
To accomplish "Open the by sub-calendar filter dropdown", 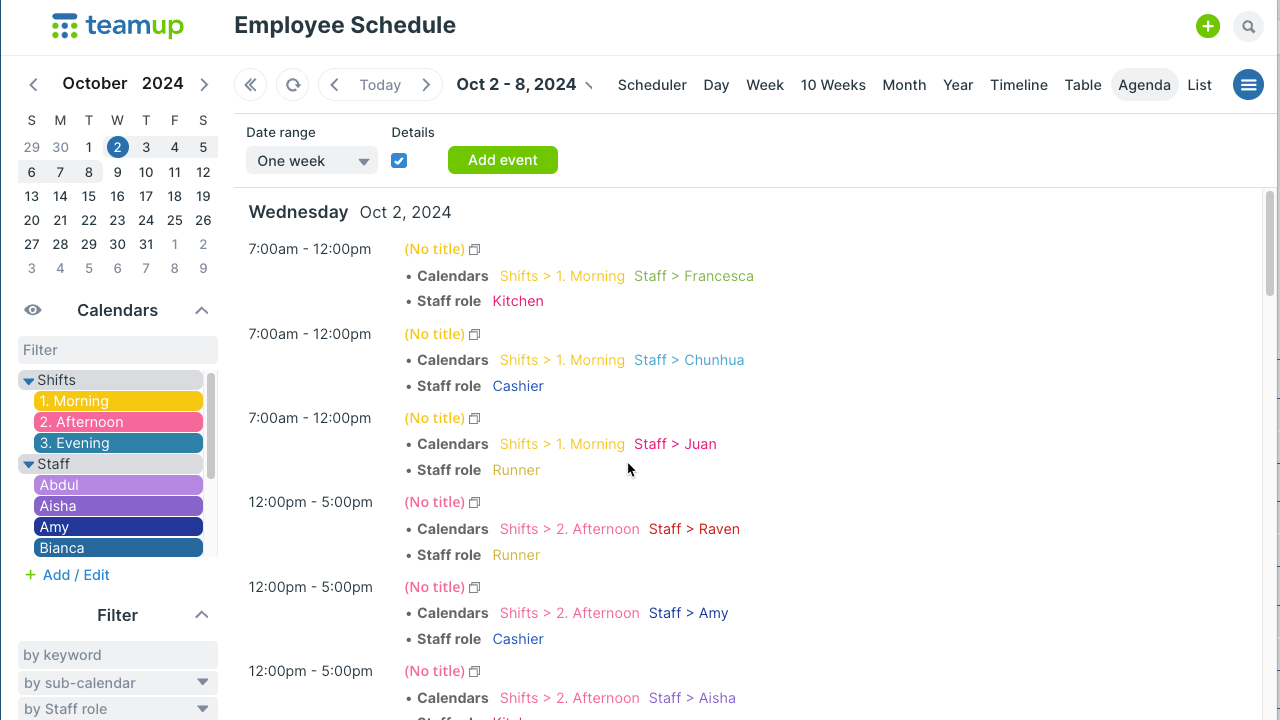I will tap(118, 683).
